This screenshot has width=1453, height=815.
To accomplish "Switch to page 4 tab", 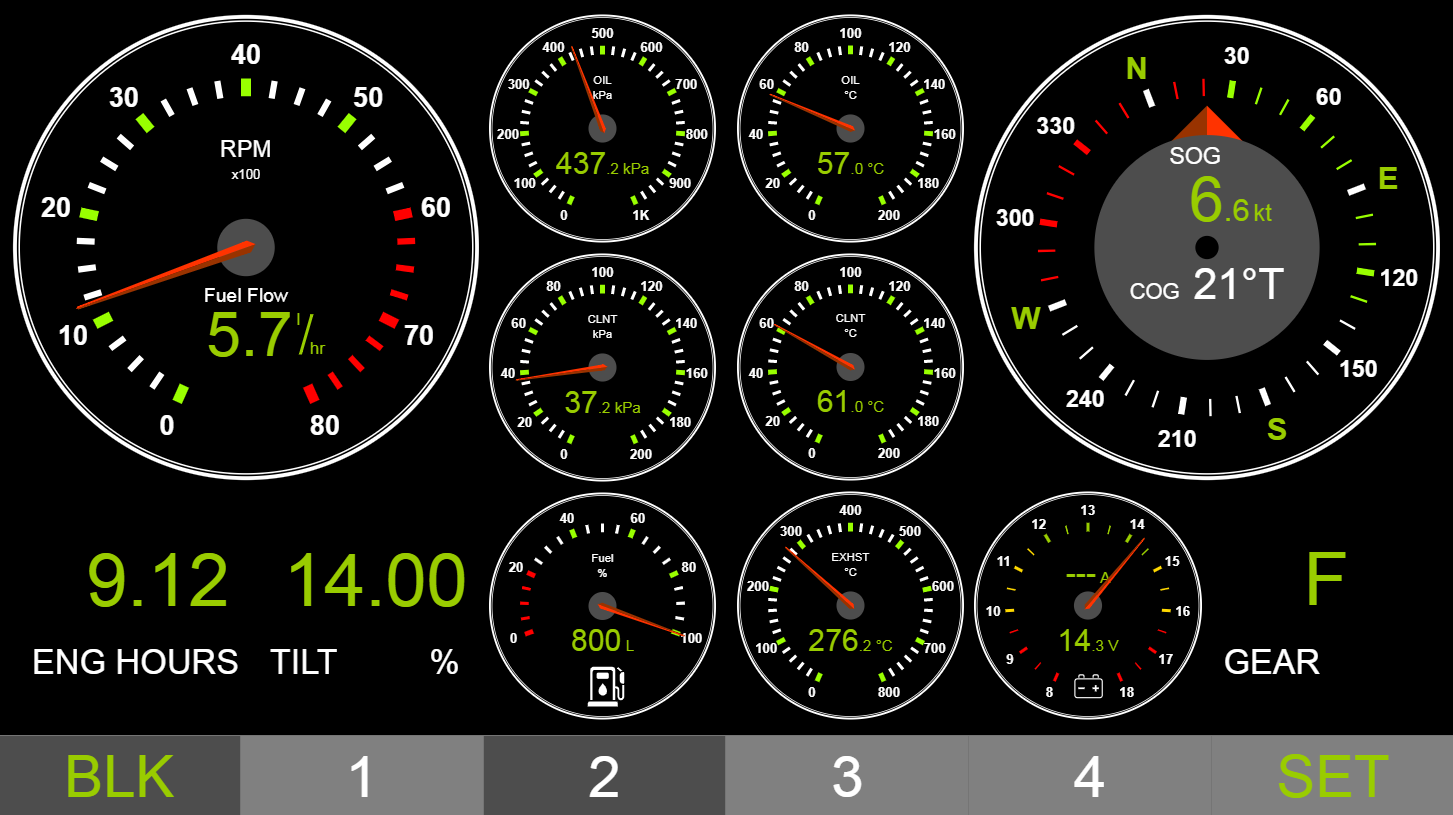I will 1089,776.
